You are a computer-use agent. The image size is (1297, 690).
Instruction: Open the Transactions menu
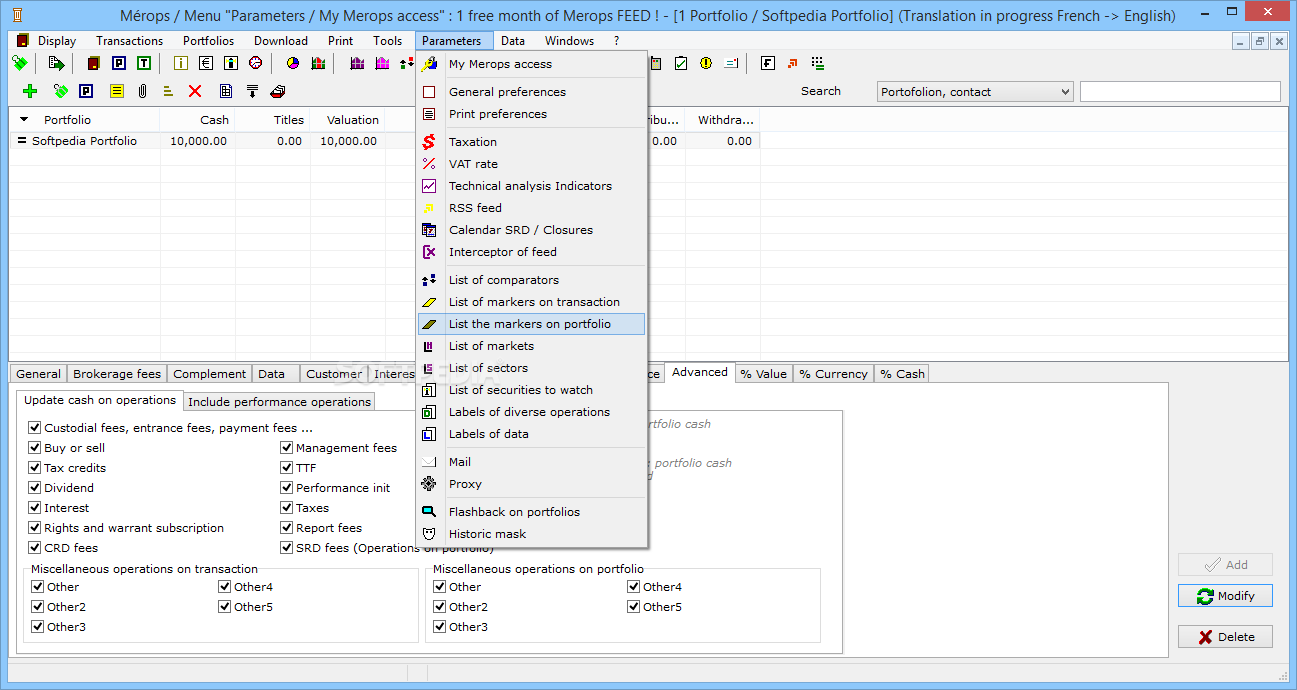click(130, 41)
